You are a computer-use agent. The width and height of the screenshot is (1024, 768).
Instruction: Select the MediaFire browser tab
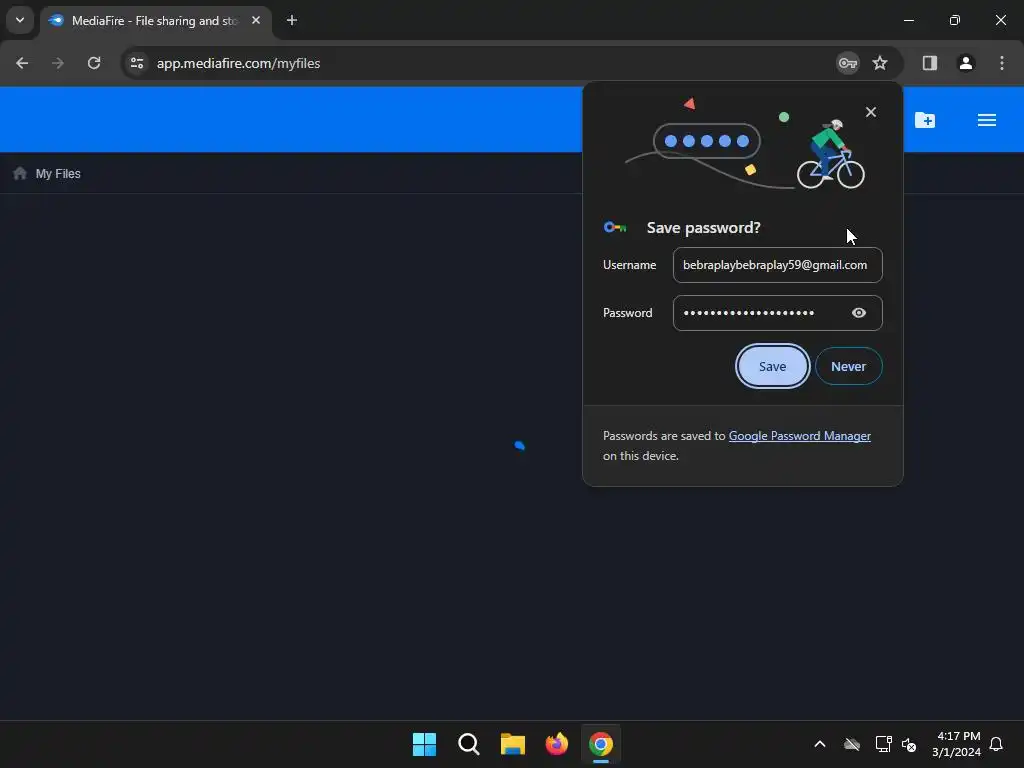[x=154, y=21]
